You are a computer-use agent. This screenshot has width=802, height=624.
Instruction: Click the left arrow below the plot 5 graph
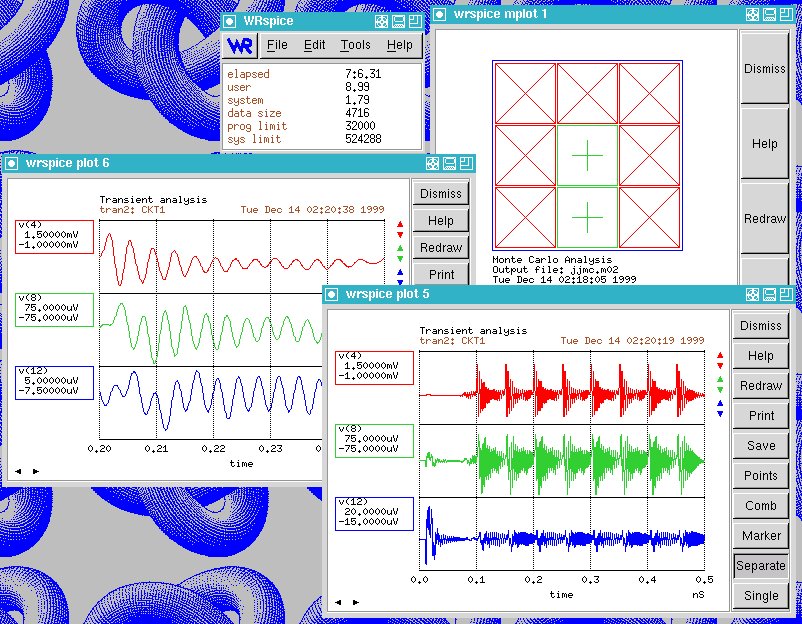pos(338,602)
